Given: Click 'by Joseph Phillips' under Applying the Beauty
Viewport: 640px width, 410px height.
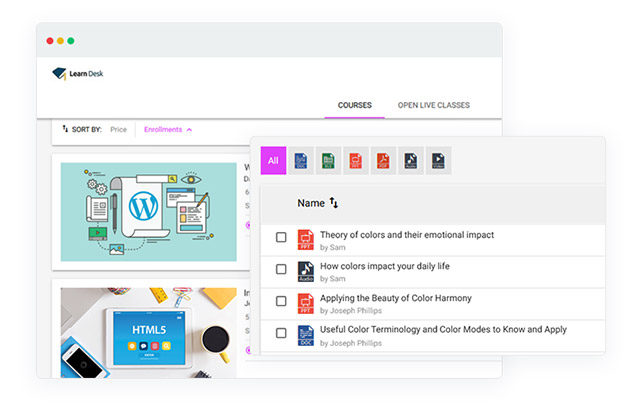Looking at the screenshot, I should (x=351, y=311).
